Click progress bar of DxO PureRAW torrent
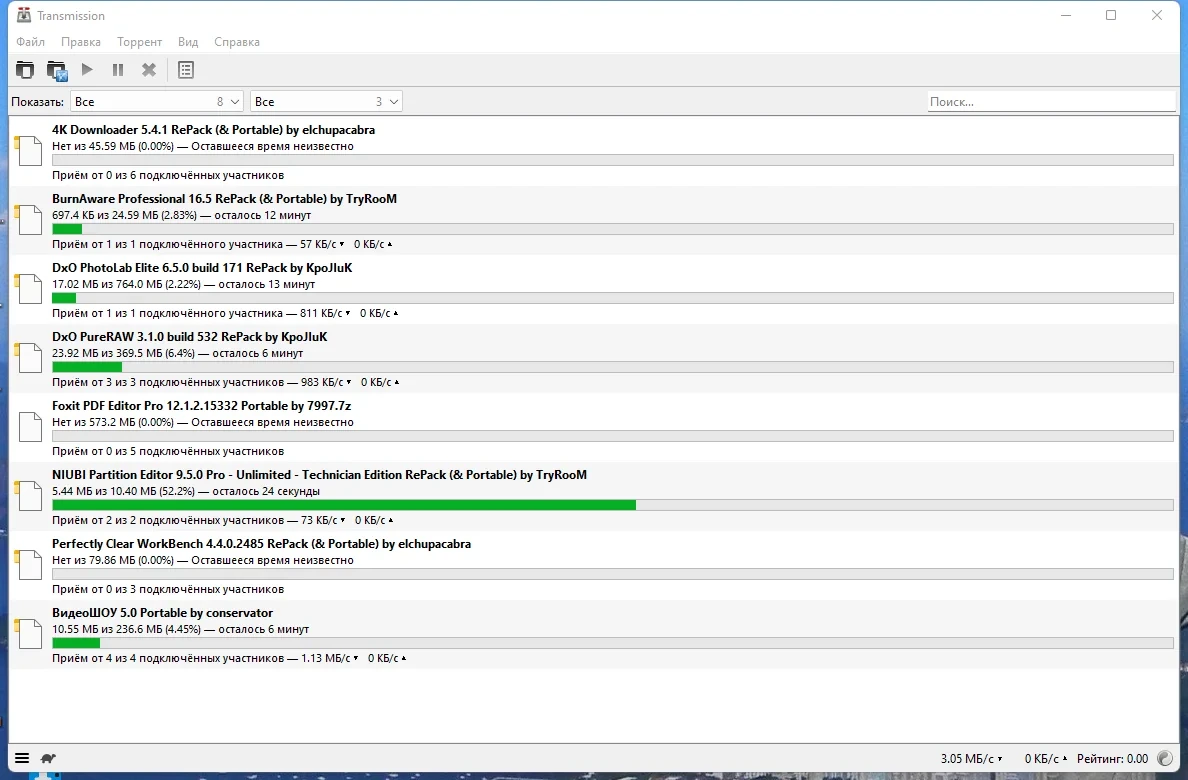The height and width of the screenshot is (780, 1188). [x=613, y=367]
